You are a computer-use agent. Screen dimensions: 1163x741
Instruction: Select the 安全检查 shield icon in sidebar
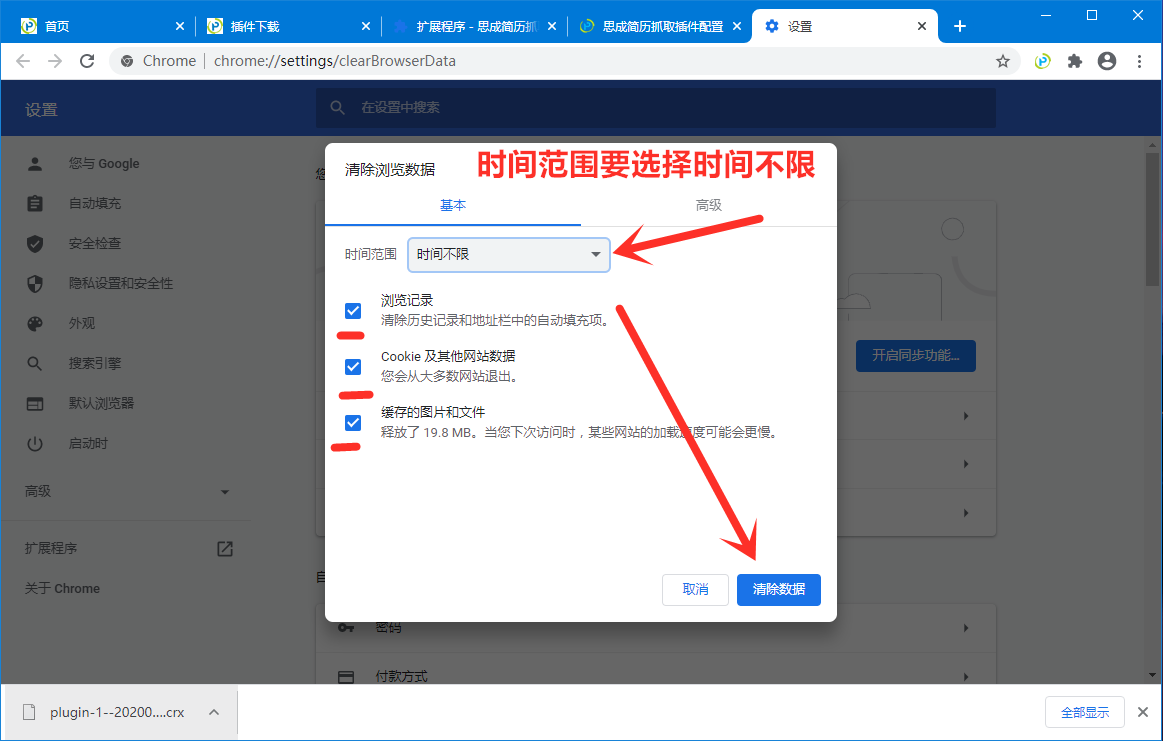click(36, 243)
